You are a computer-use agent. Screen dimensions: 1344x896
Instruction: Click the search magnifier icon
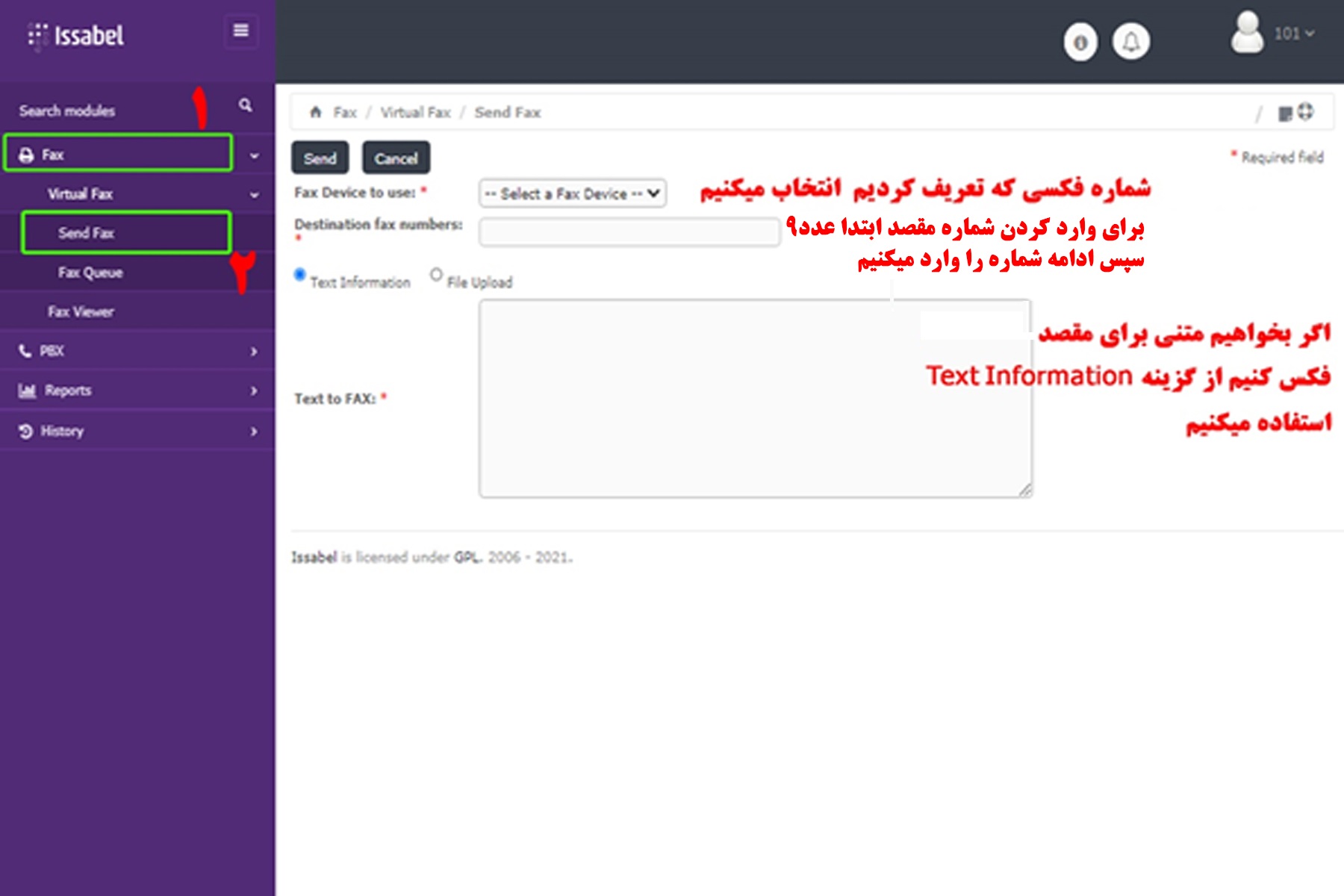(x=245, y=105)
